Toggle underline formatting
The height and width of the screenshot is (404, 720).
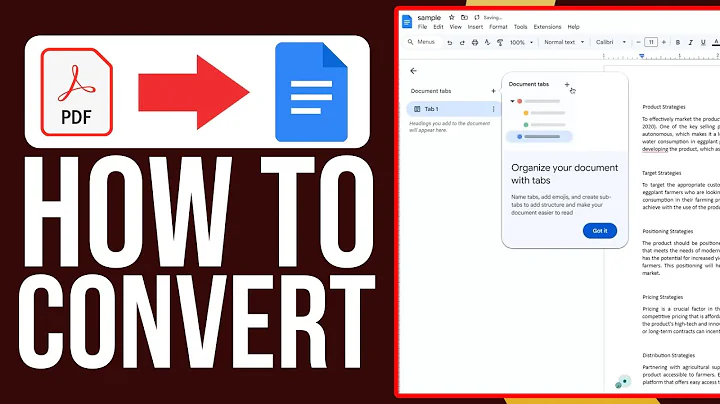pos(703,42)
